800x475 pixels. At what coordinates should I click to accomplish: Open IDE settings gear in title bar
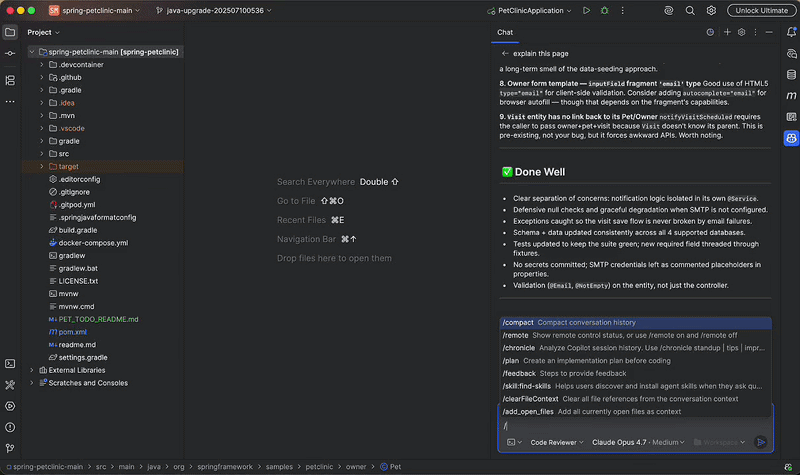click(x=711, y=10)
